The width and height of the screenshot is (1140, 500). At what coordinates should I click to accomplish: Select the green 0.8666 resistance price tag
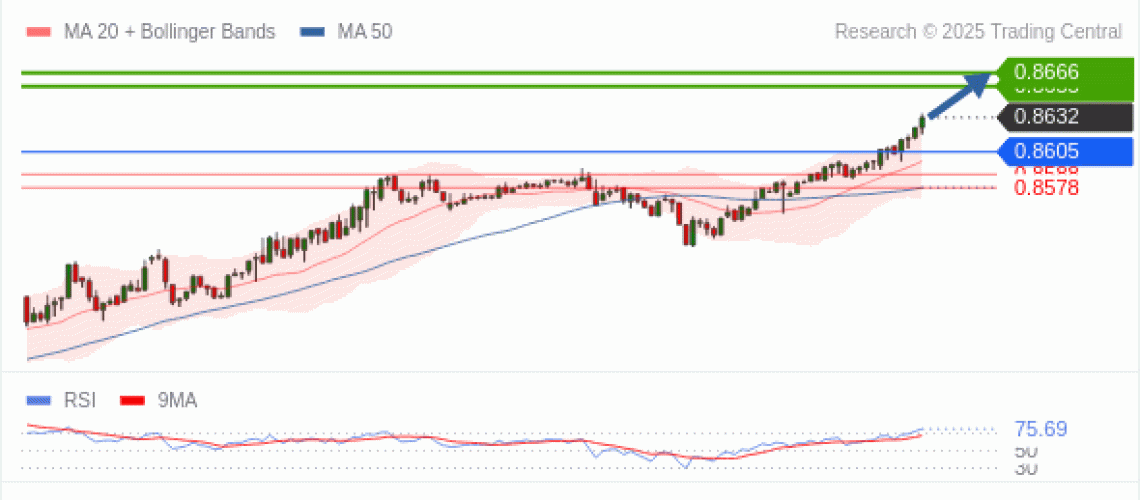pyautogui.click(x=1064, y=72)
